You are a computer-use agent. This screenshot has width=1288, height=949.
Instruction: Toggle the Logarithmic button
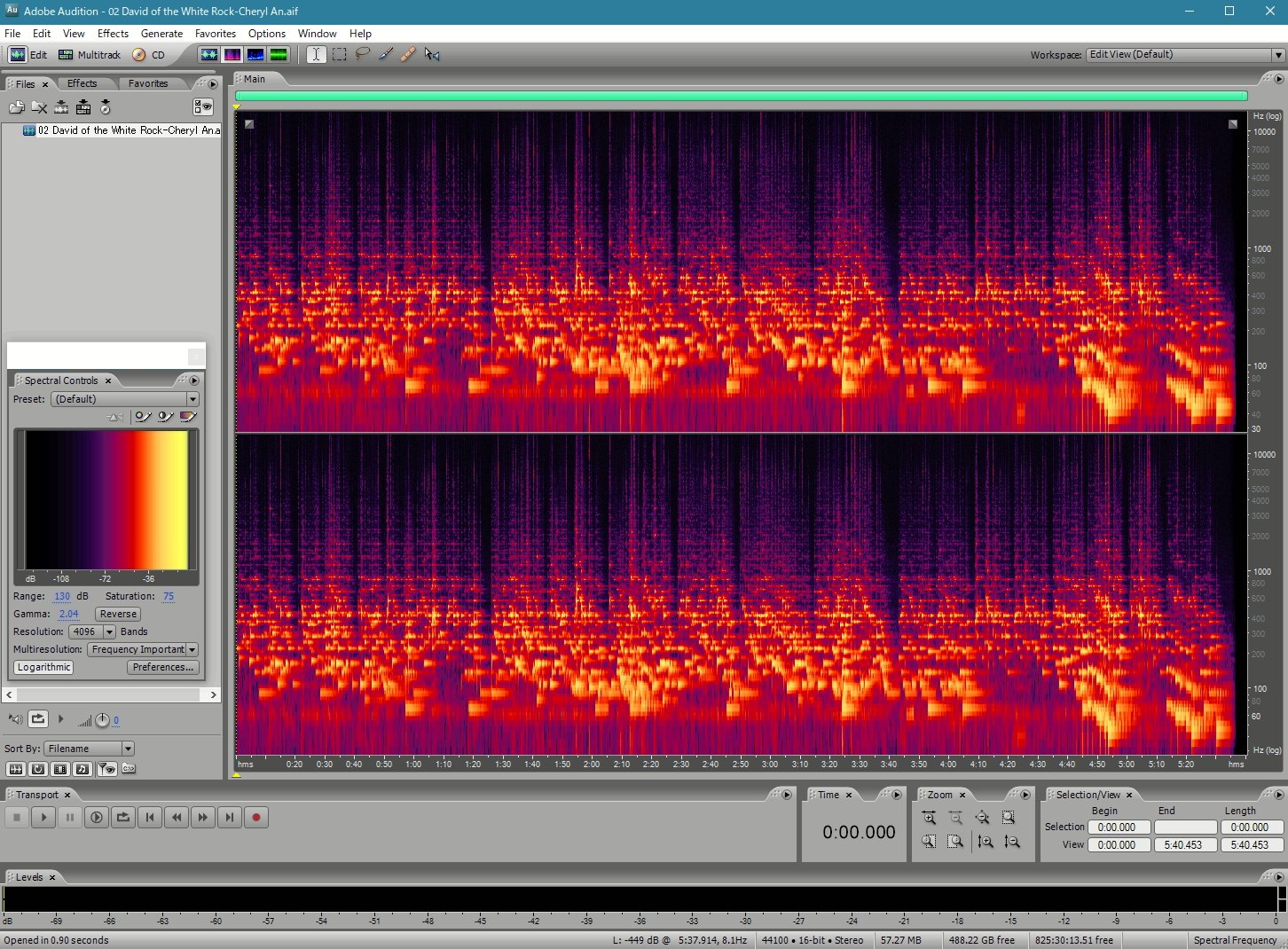[x=43, y=667]
